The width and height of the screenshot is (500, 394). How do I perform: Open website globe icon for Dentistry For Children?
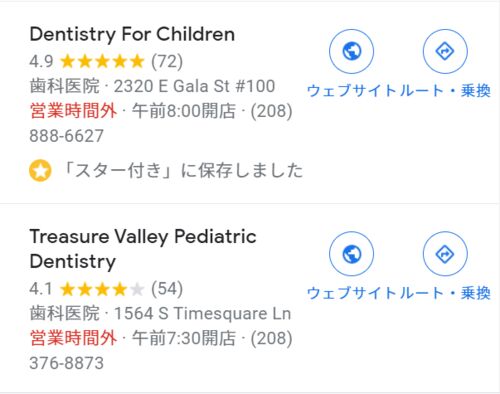coord(351,51)
